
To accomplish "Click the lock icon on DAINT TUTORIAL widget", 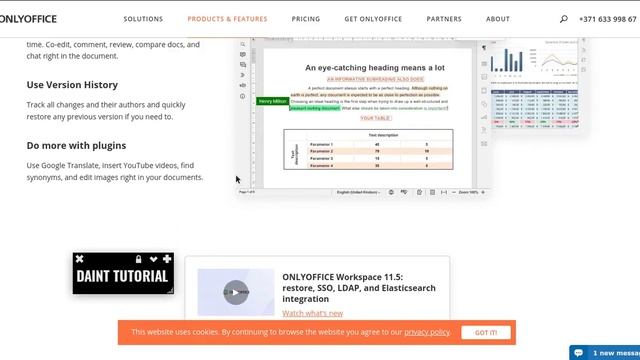I will point(138,259).
